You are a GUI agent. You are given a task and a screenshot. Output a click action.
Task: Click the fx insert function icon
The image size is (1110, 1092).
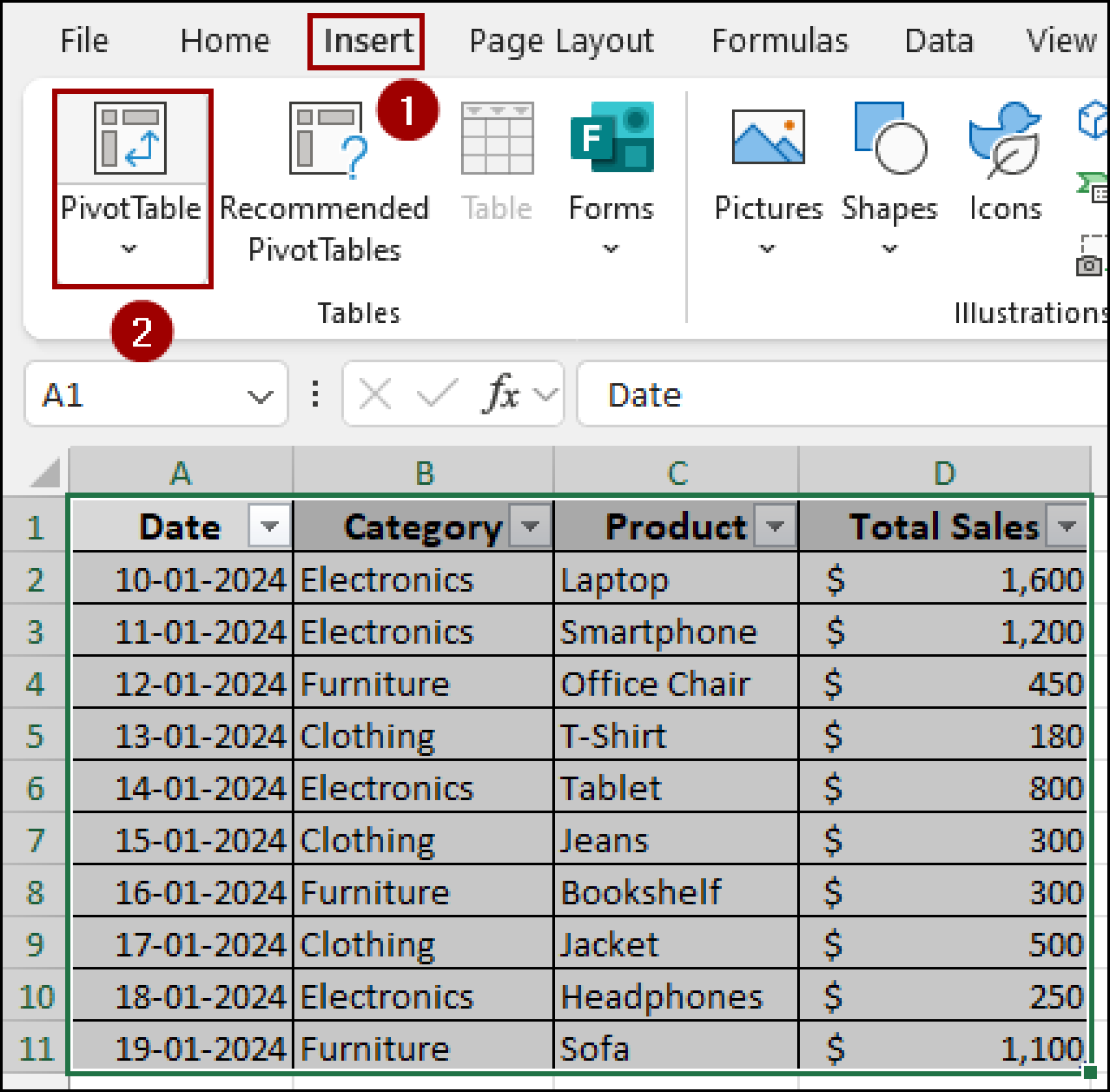[502, 394]
